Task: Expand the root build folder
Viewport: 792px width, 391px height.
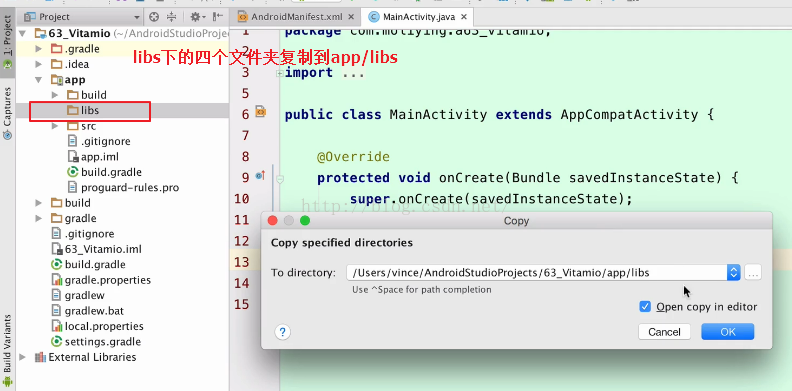Action: click(x=39, y=203)
